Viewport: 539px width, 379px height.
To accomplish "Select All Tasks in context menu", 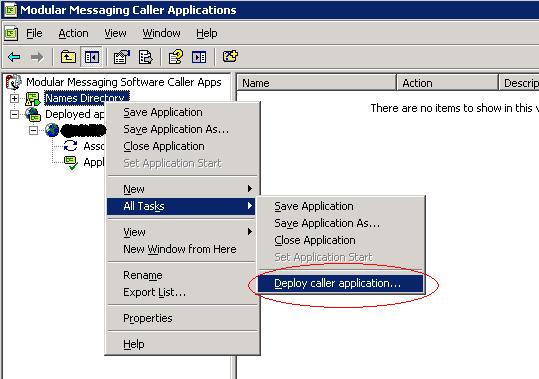I will pyautogui.click(x=181, y=206).
